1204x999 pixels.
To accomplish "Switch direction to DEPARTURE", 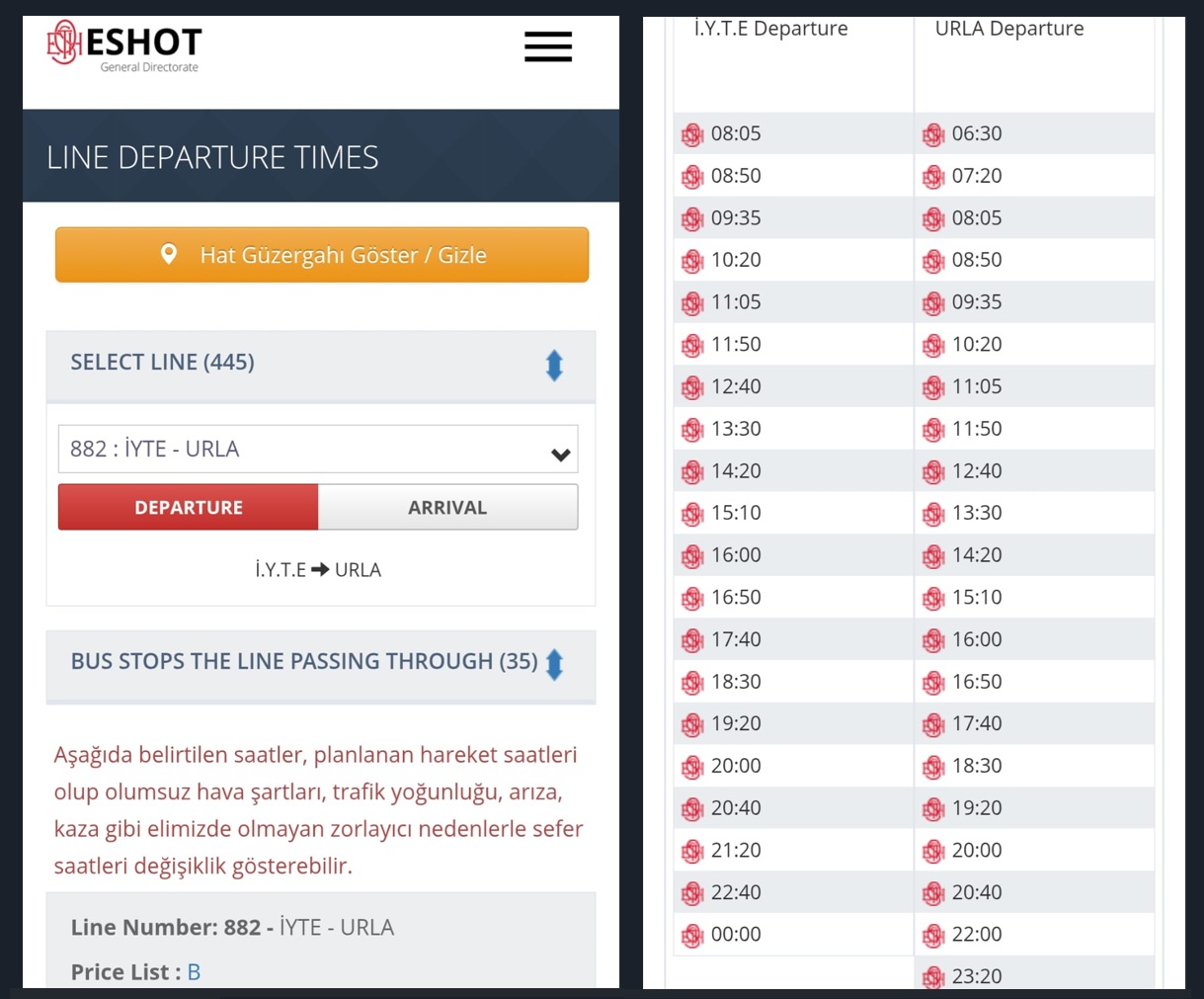I will (x=189, y=507).
